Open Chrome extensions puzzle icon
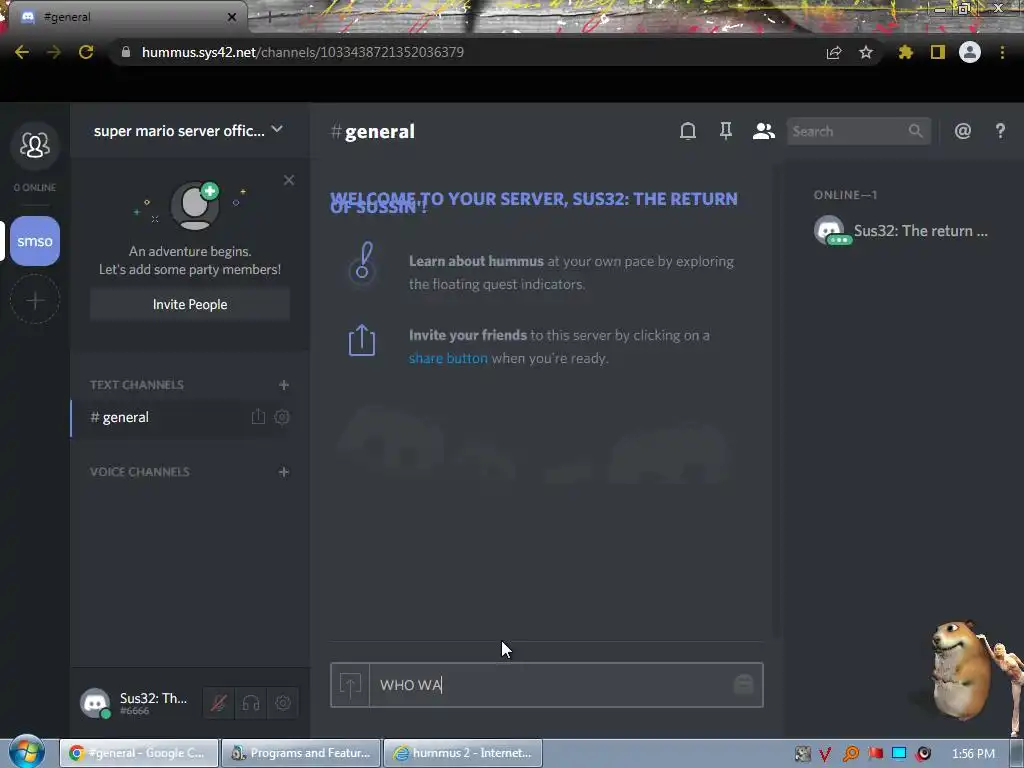Image resolution: width=1024 pixels, height=768 pixels. [x=906, y=52]
